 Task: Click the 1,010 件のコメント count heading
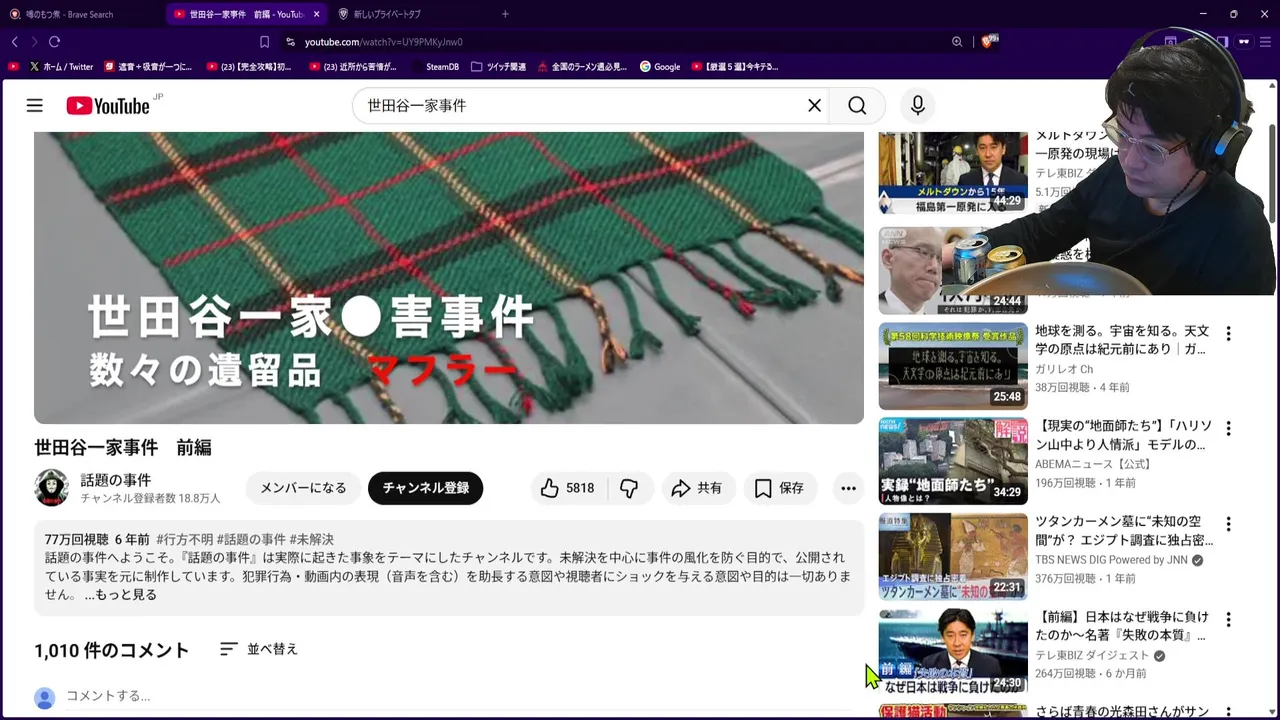click(x=112, y=650)
